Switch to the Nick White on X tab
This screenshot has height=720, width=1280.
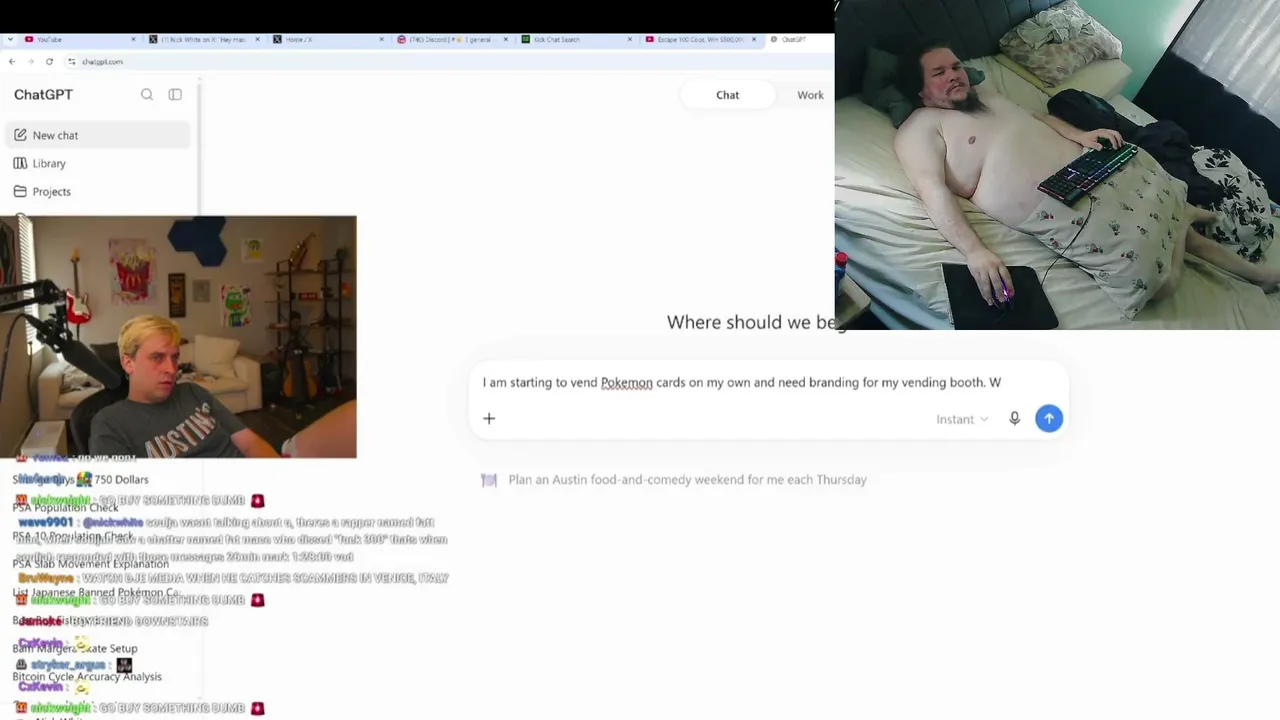(x=204, y=39)
